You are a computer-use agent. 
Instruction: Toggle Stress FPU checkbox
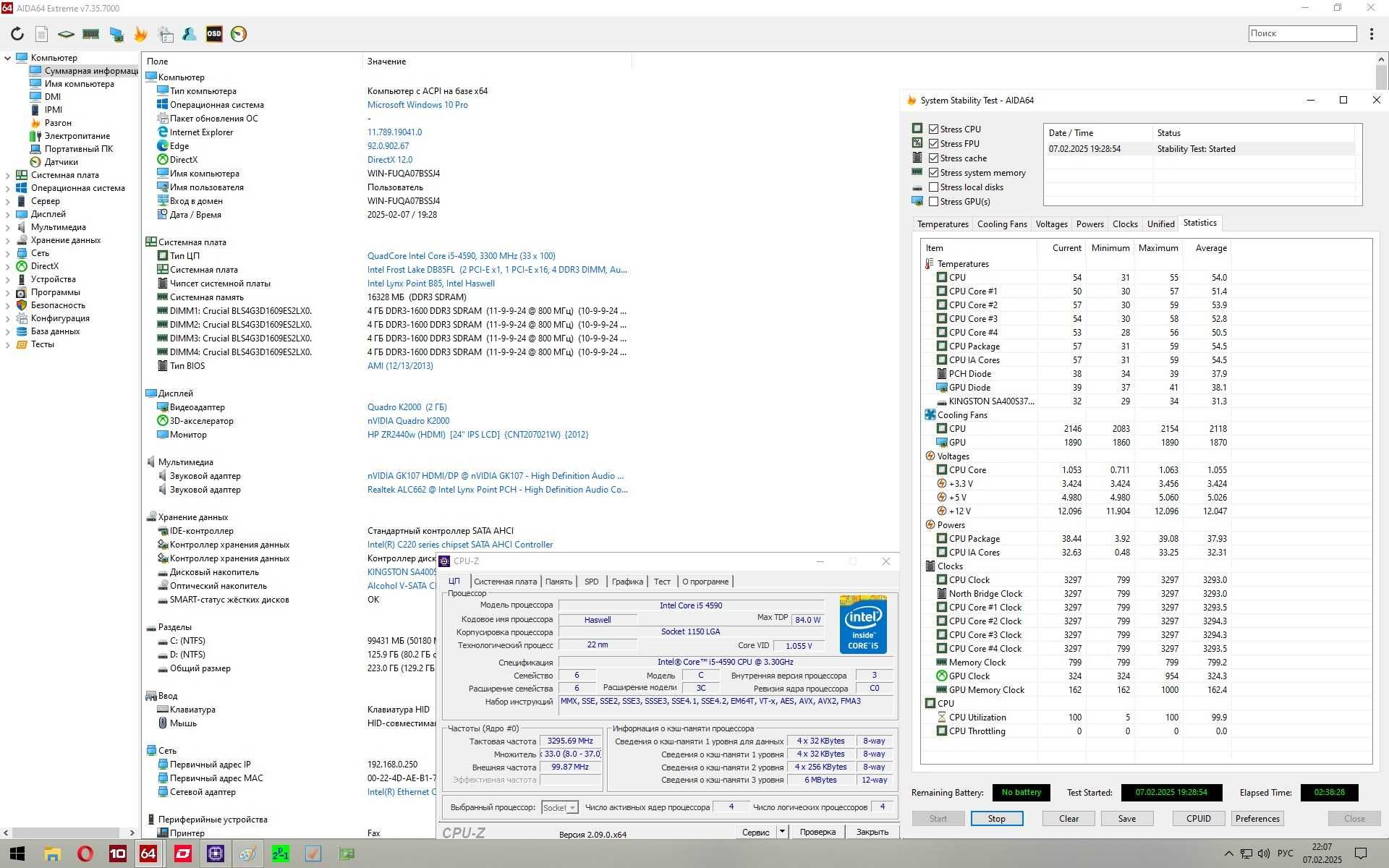tap(933, 144)
